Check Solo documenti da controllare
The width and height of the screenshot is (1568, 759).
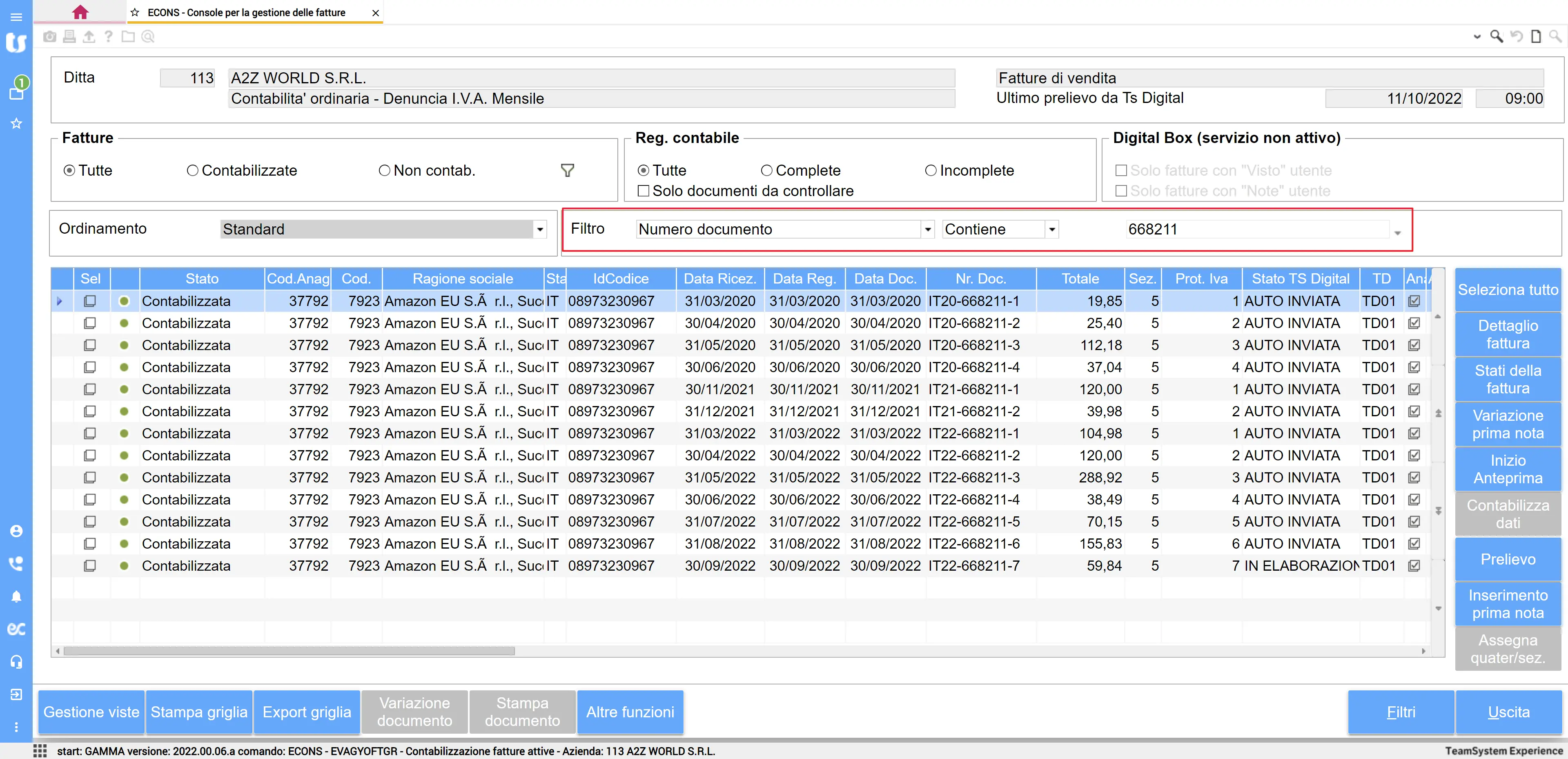643,191
